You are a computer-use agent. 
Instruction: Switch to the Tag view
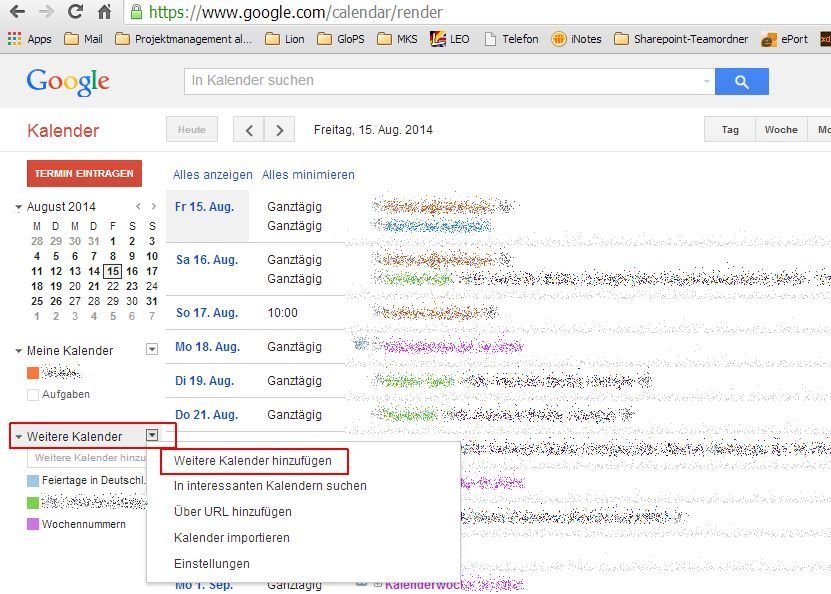click(x=730, y=130)
